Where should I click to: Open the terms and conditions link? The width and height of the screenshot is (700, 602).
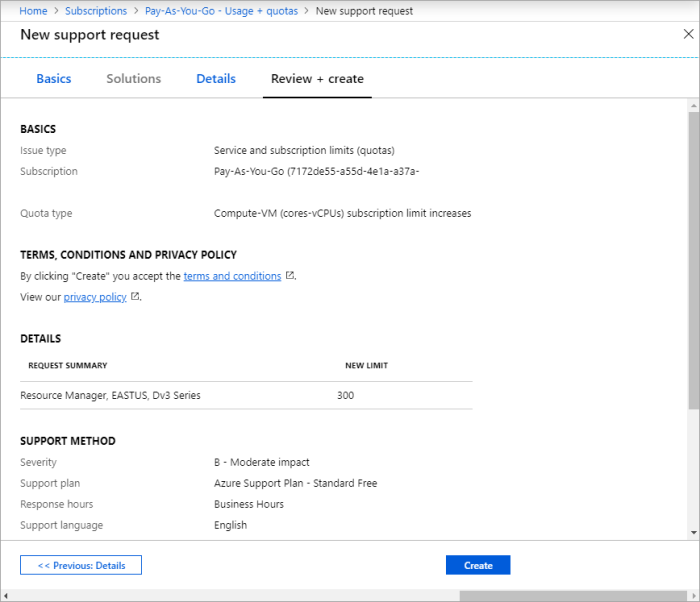(232, 276)
